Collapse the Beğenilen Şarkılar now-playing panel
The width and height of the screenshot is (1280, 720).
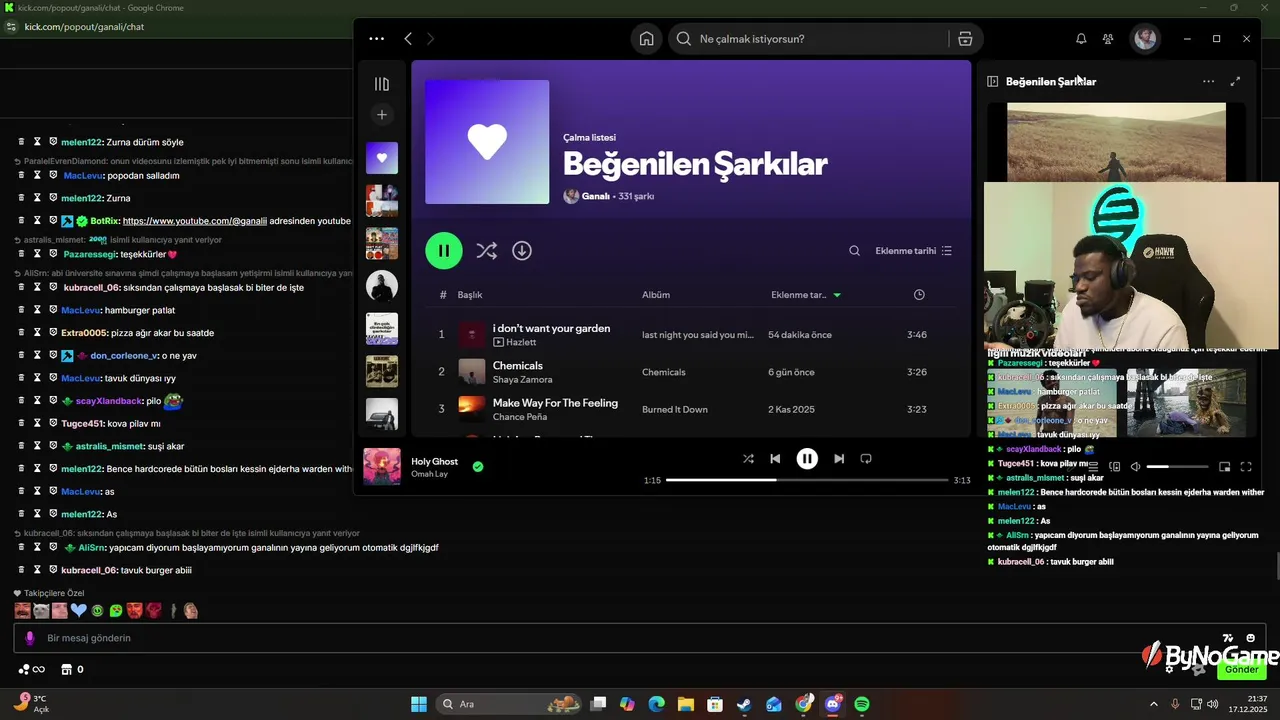(993, 82)
